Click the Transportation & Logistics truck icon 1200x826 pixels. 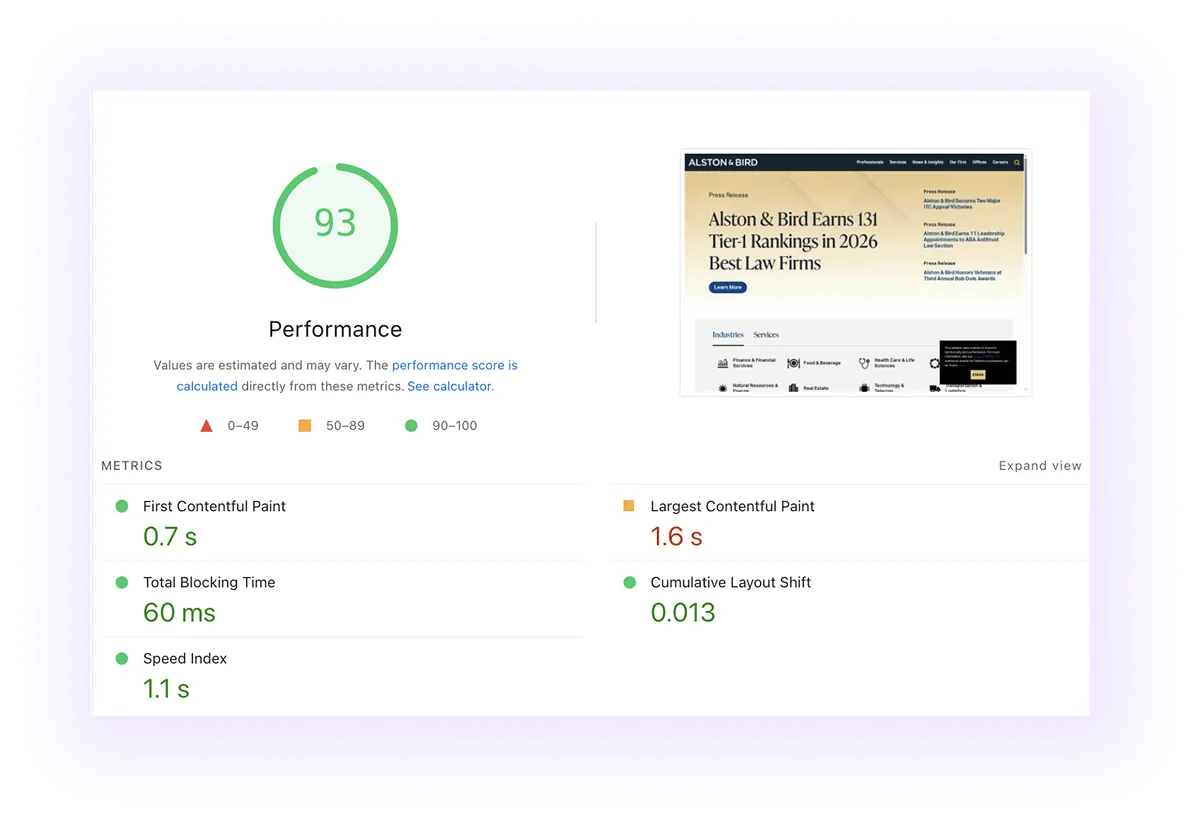(934, 389)
